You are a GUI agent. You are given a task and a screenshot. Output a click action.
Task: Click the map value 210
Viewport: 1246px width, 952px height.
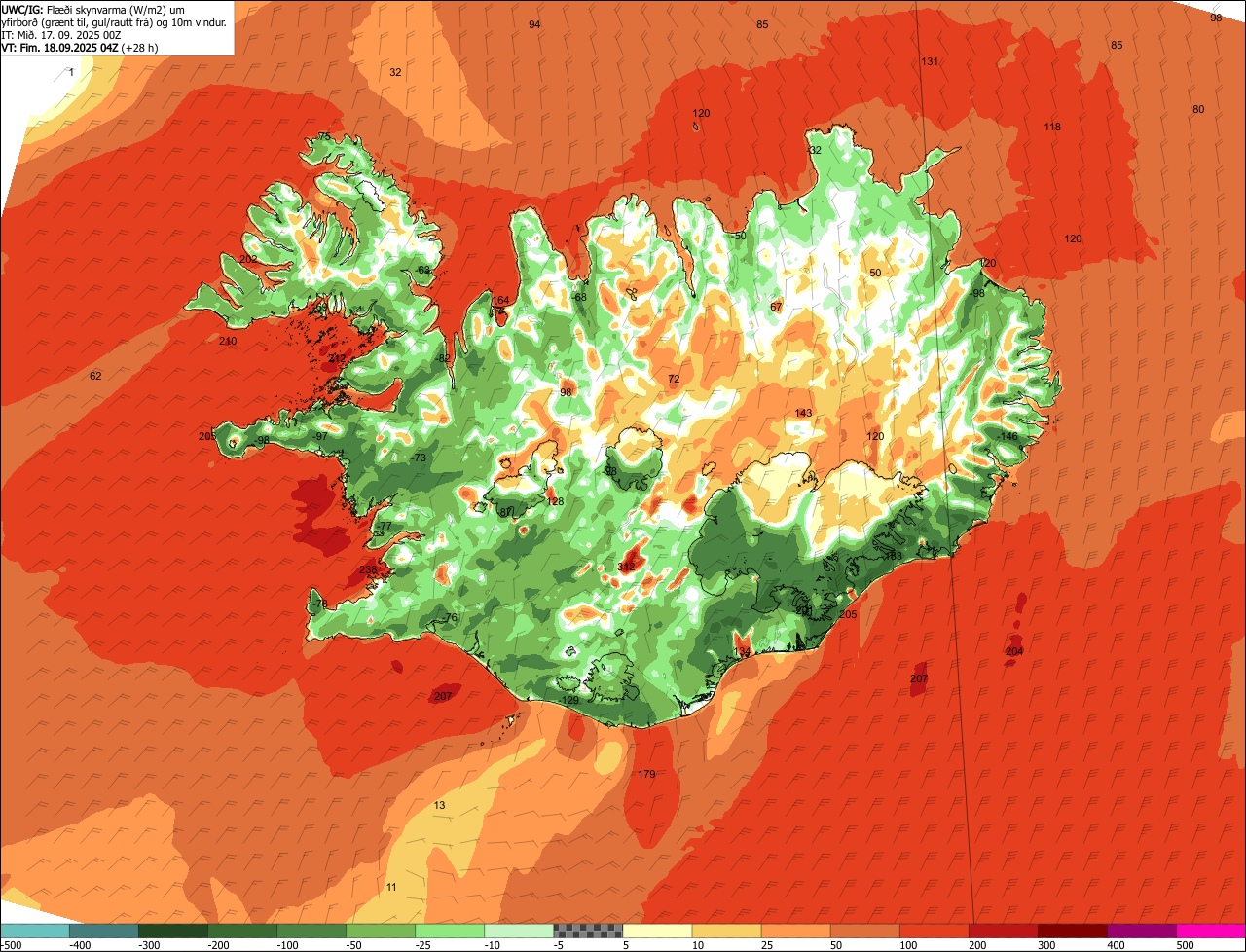click(228, 341)
